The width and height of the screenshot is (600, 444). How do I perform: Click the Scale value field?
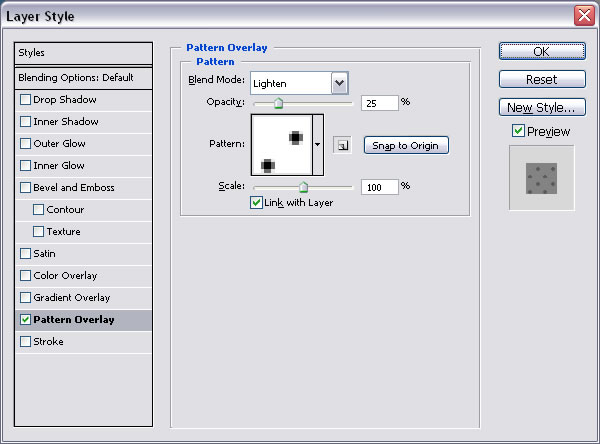pos(380,187)
